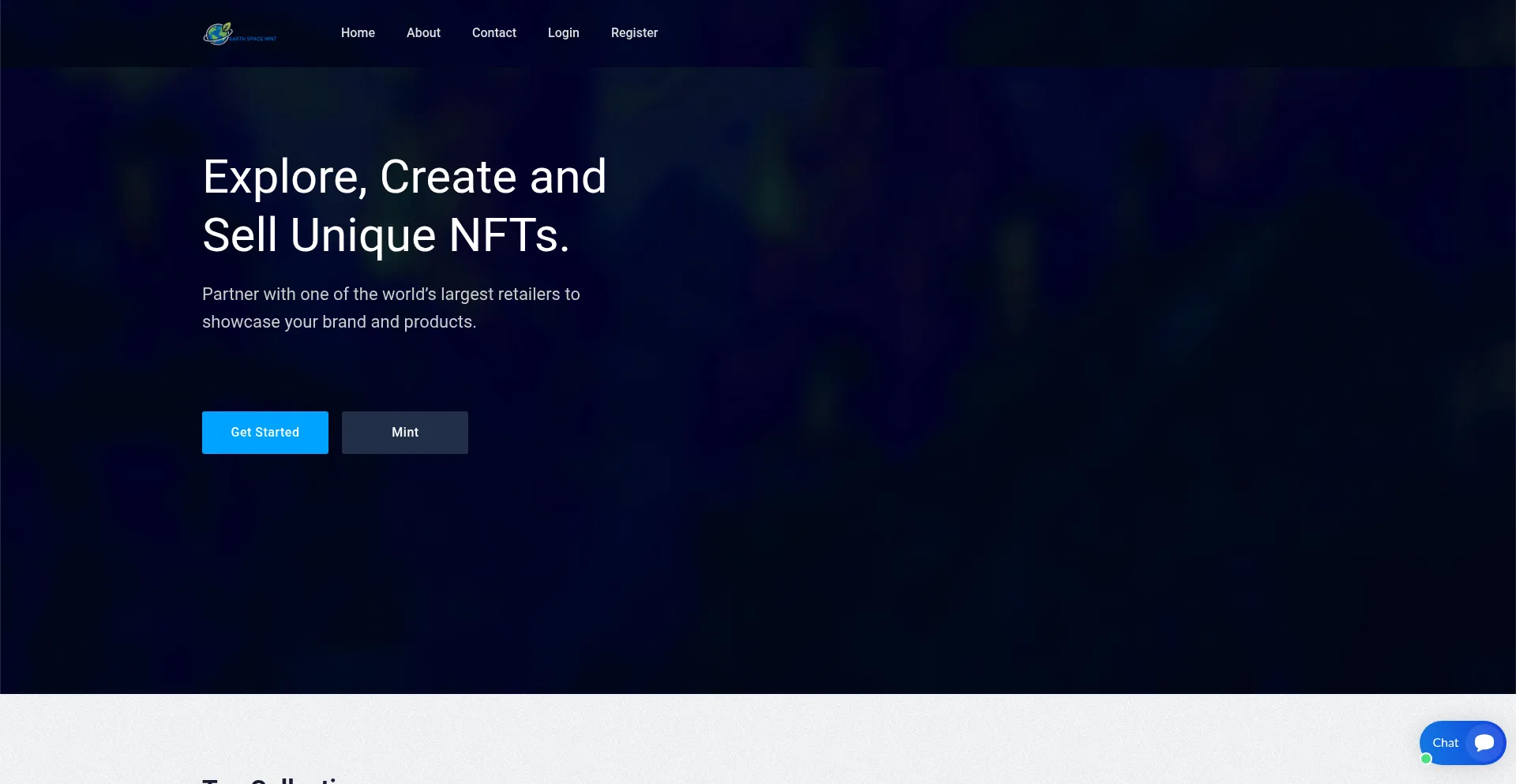
Task: Click the word NFTs in the headline
Action: click(508, 235)
